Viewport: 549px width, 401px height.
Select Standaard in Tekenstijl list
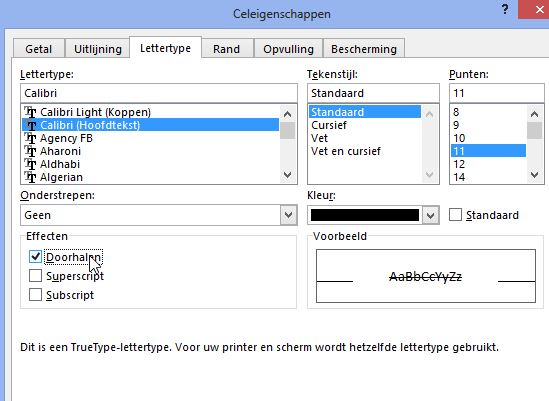[365, 112]
